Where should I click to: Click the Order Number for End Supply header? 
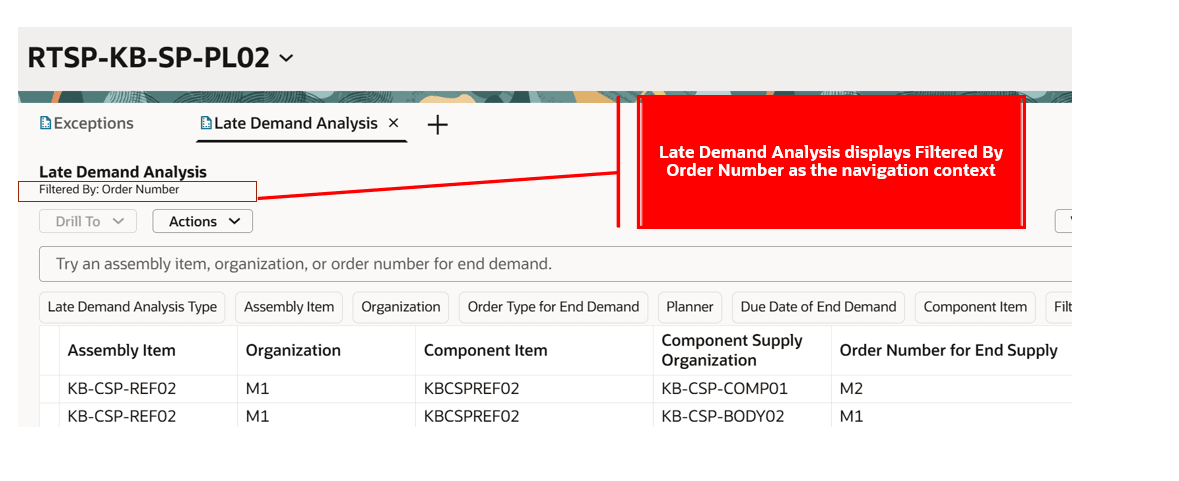pos(951,350)
